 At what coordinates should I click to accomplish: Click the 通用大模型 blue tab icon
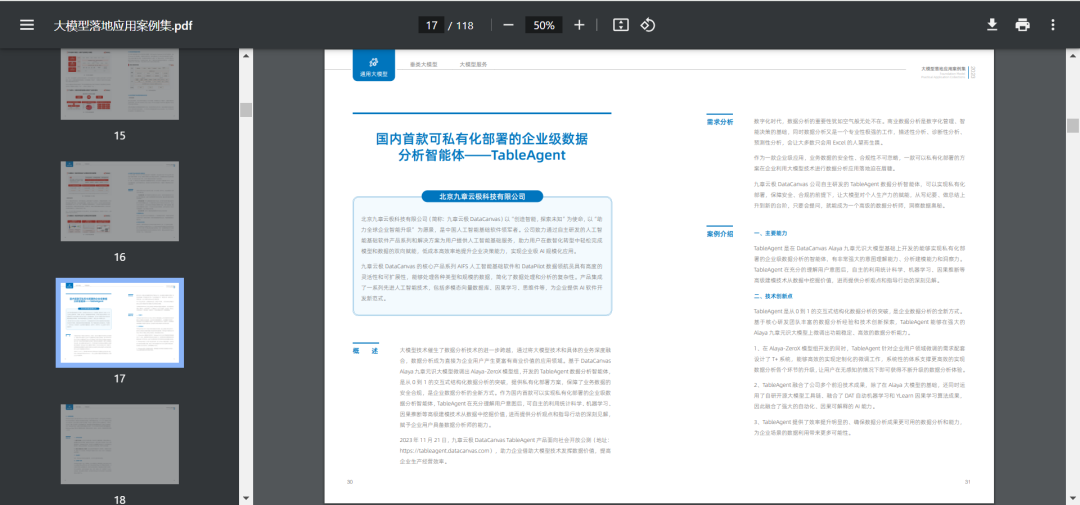tap(374, 65)
